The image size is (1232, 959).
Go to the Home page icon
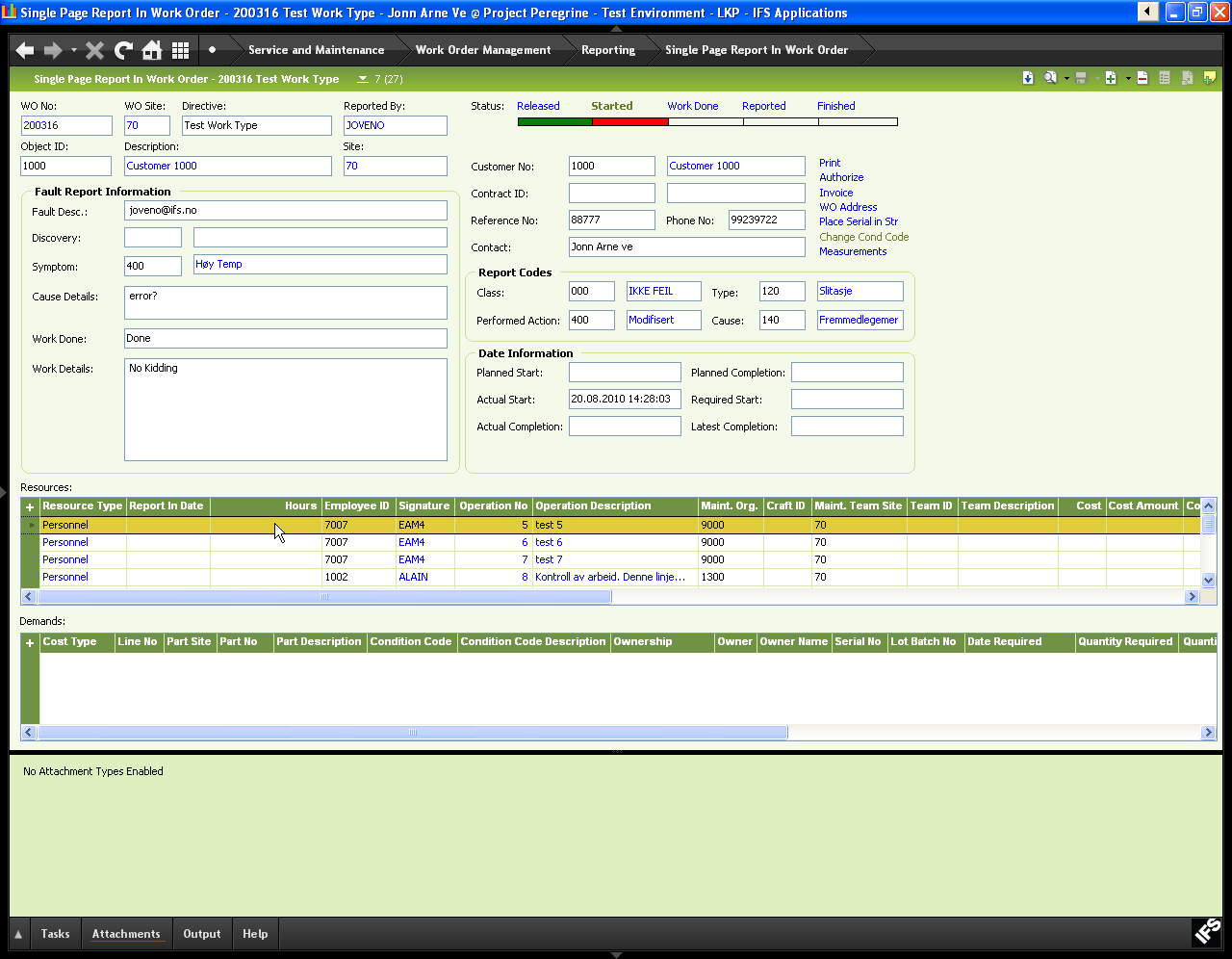click(152, 50)
